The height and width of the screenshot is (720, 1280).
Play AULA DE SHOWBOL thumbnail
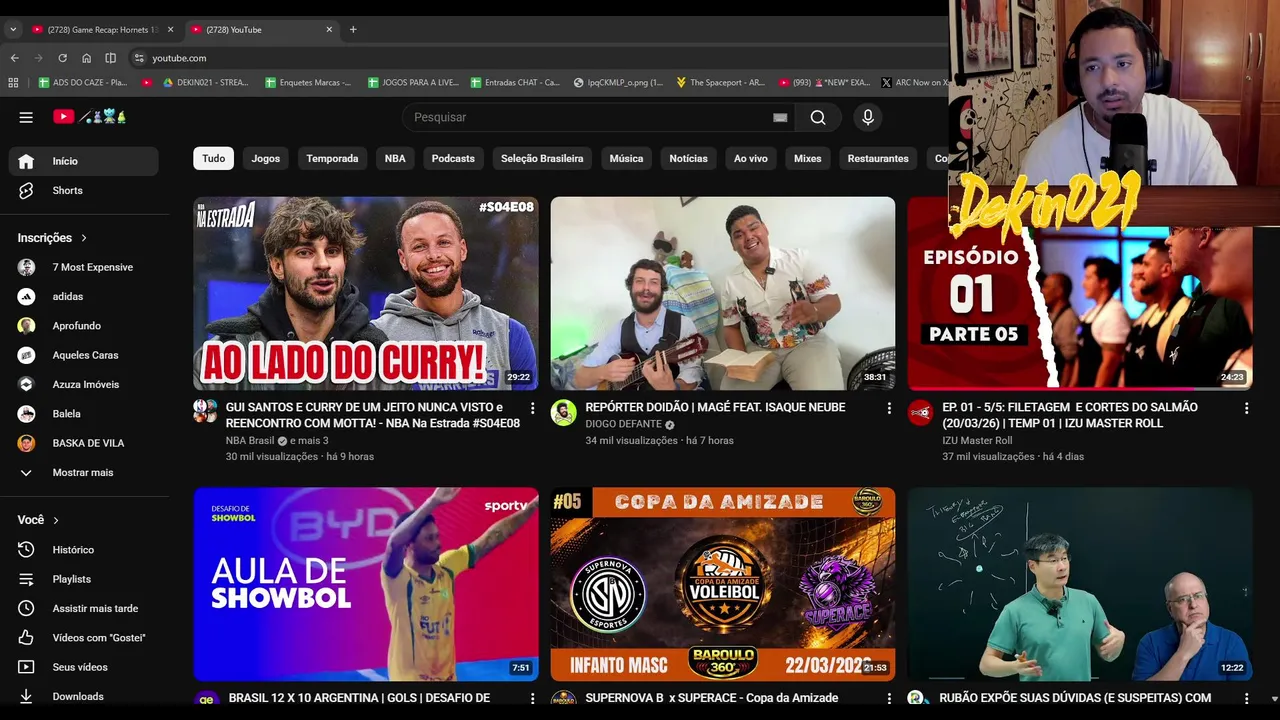tap(366, 584)
